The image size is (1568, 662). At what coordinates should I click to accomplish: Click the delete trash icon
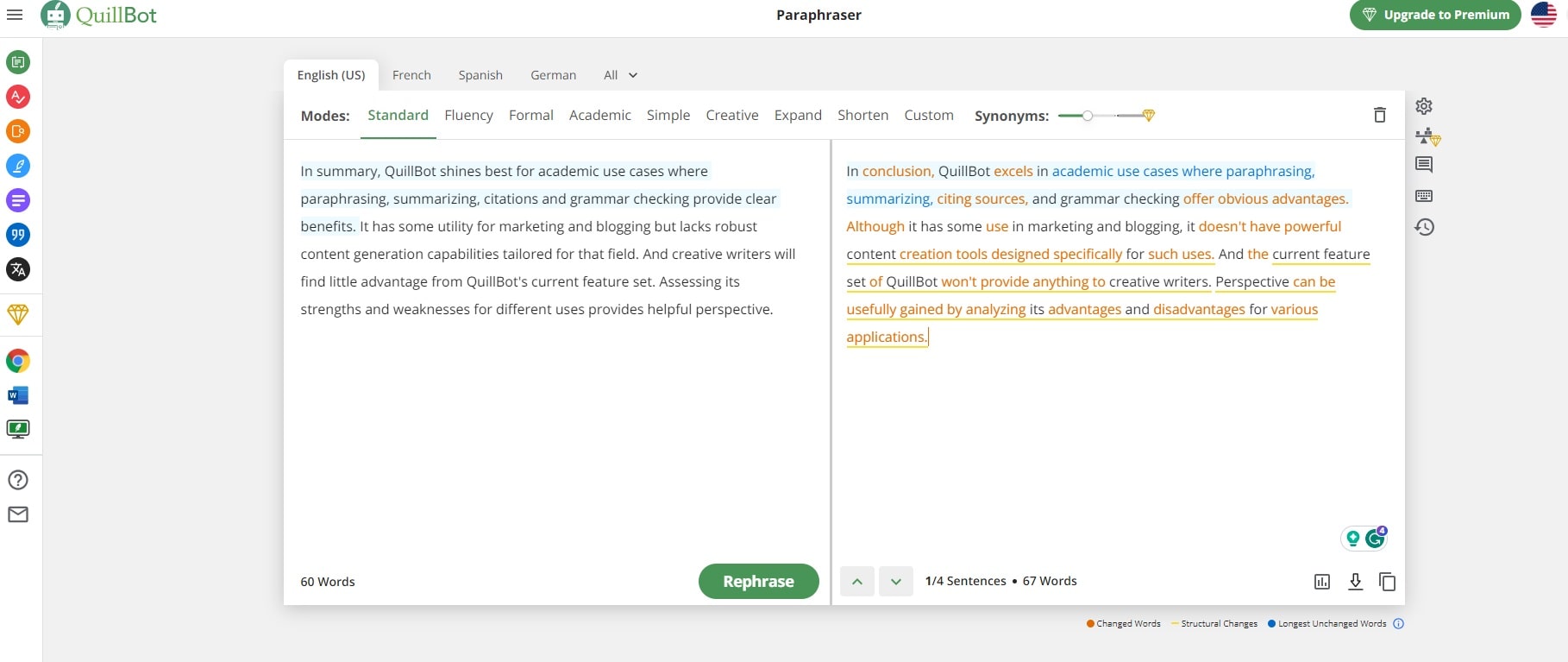tap(1379, 115)
